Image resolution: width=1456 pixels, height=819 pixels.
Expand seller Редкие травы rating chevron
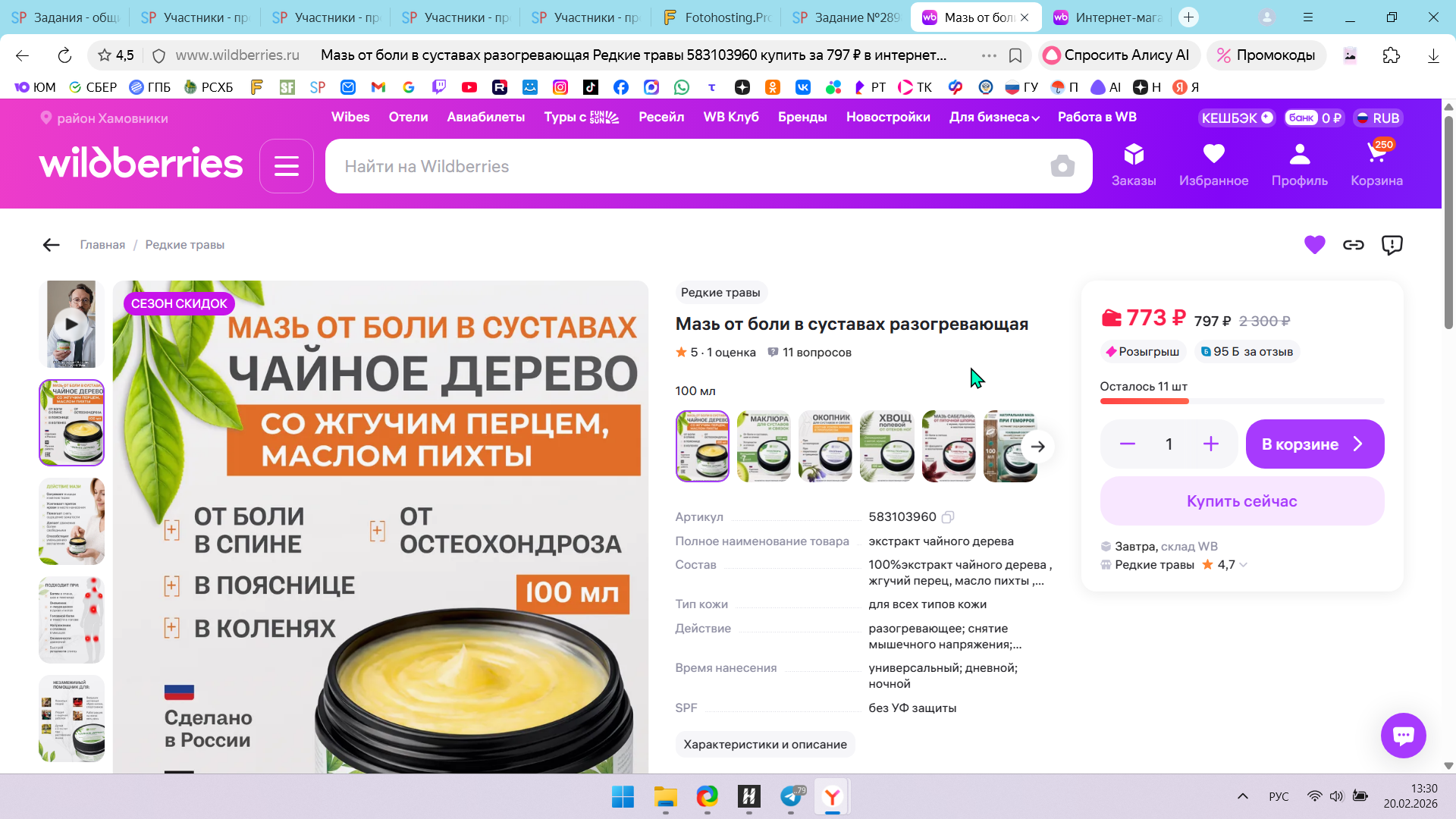[x=1244, y=565]
